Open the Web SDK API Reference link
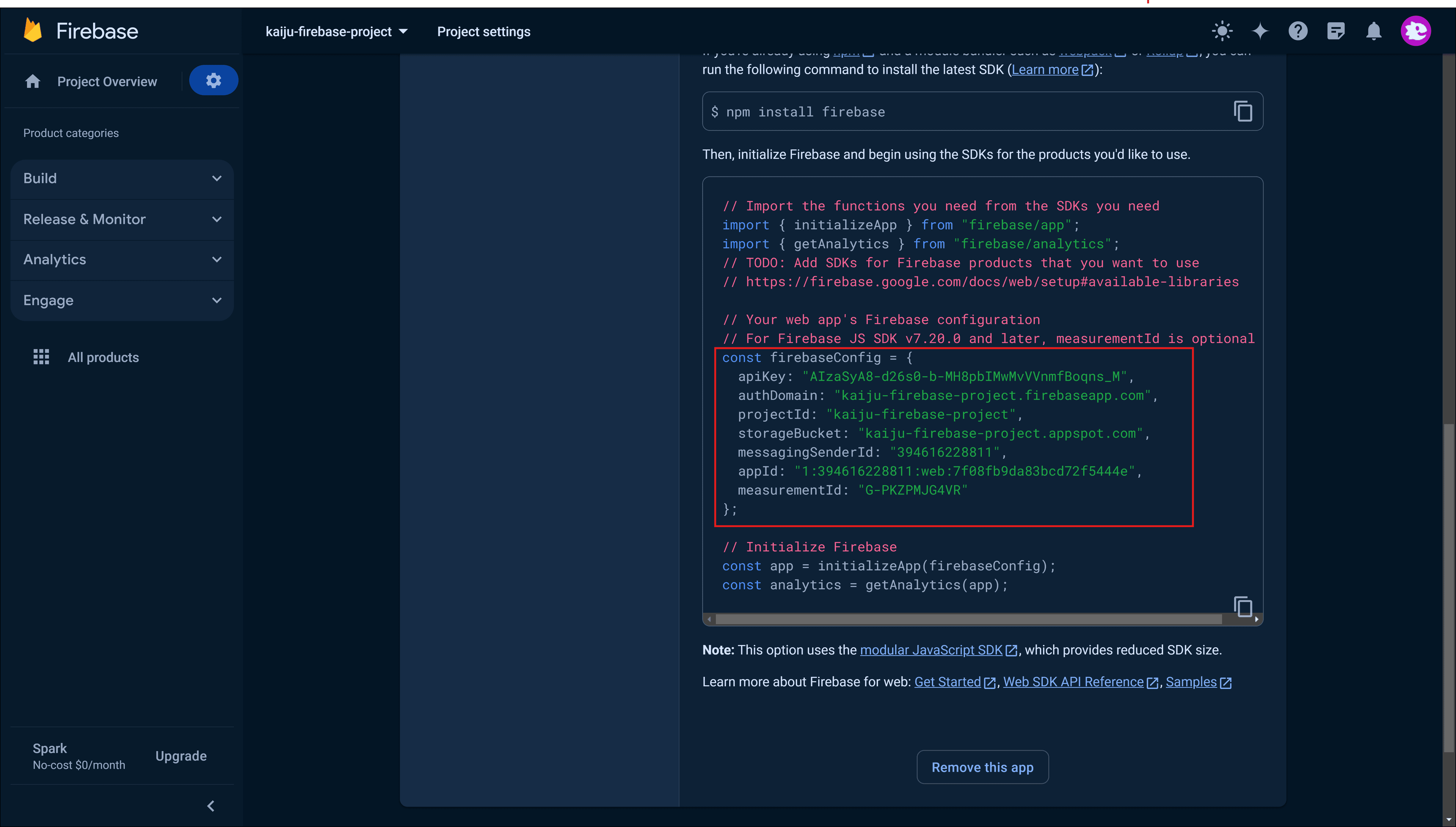 [1080, 682]
